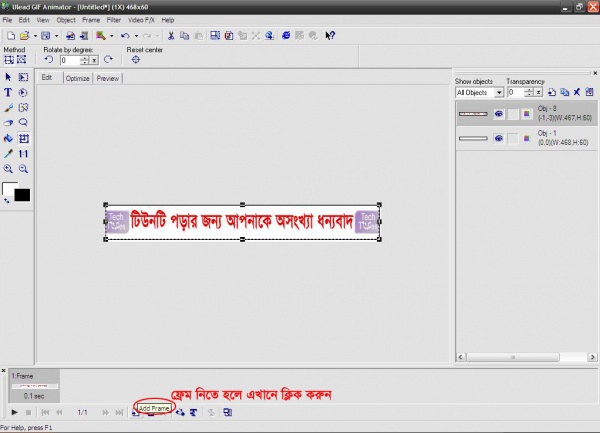Select the Obj - 1 row thumbnail
The height and width of the screenshot is (433, 600).
coord(473,138)
